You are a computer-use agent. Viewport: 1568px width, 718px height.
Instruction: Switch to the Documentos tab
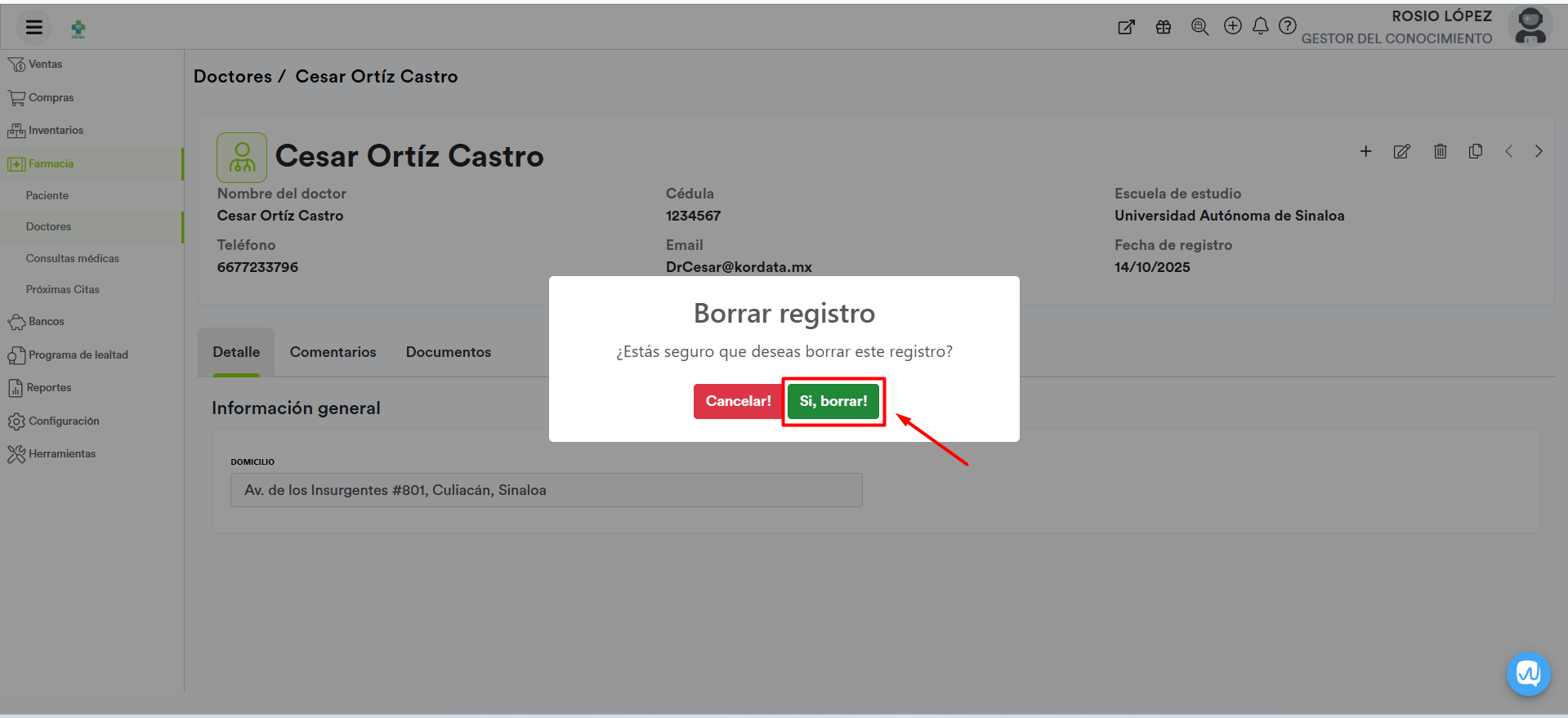coord(448,352)
